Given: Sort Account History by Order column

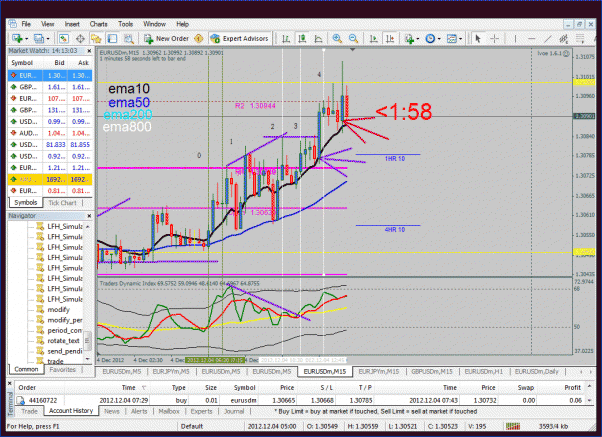Looking at the screenshot, I should pos(27,387).
